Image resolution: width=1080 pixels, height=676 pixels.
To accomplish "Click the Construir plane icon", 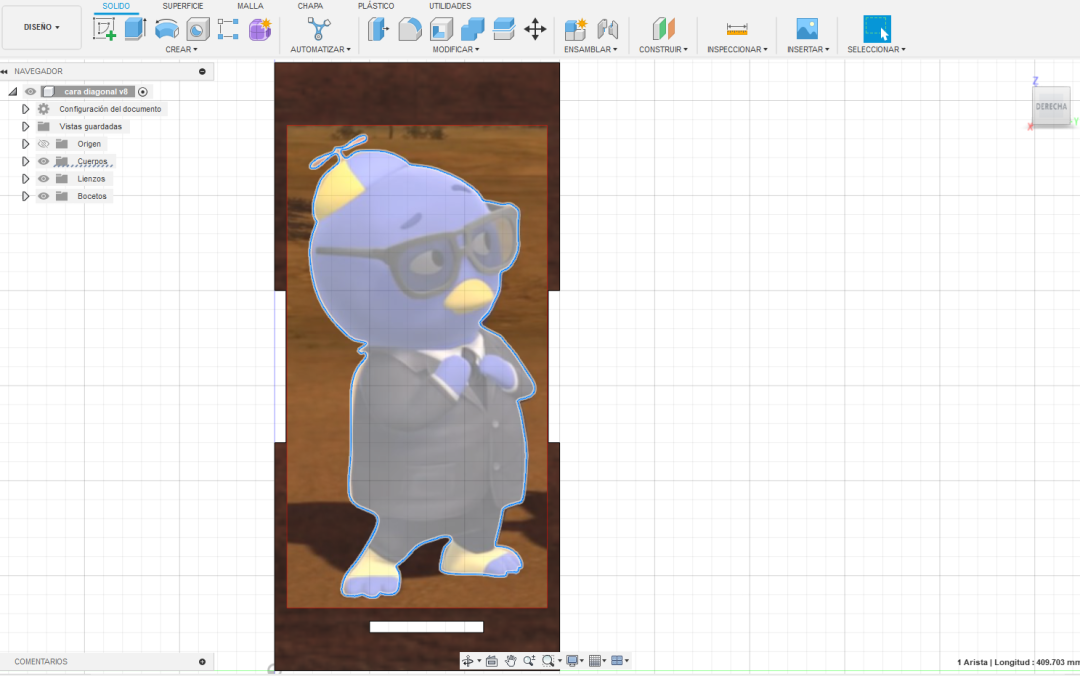I will [663, 29].
